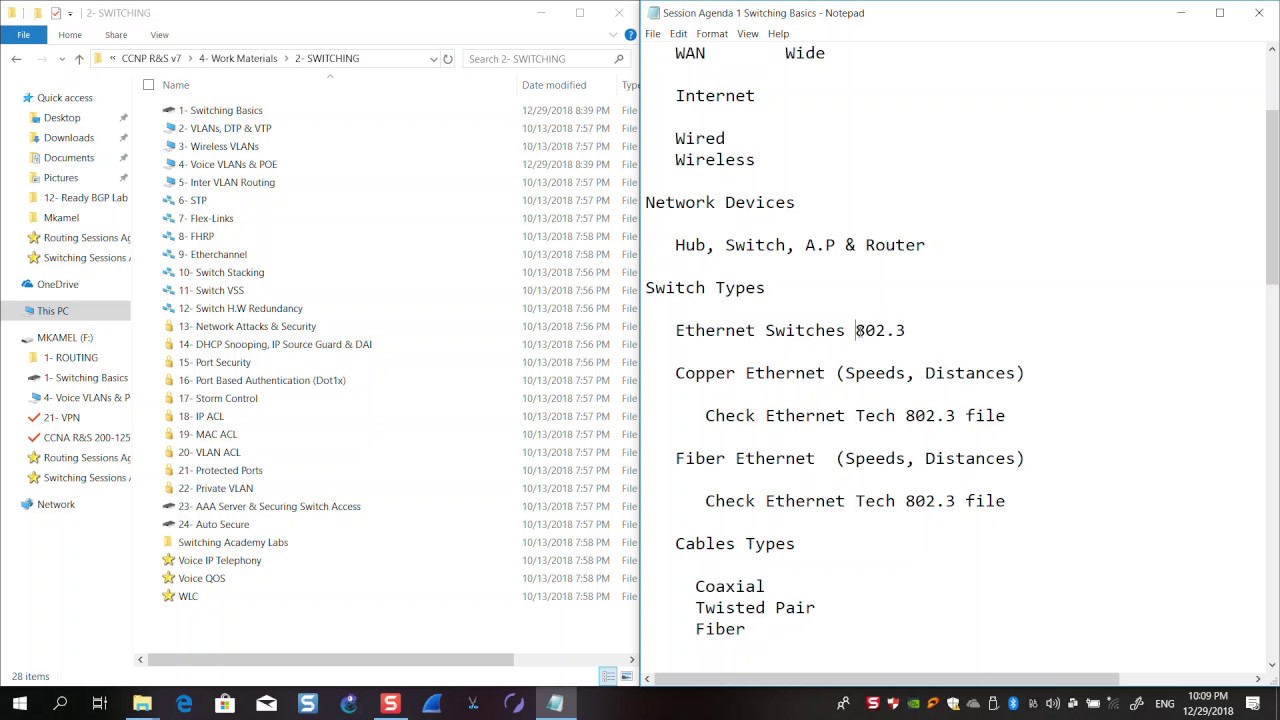Go up one folder level in Explorer
Screen dimensions: 1280x720
tap(79, 59)
